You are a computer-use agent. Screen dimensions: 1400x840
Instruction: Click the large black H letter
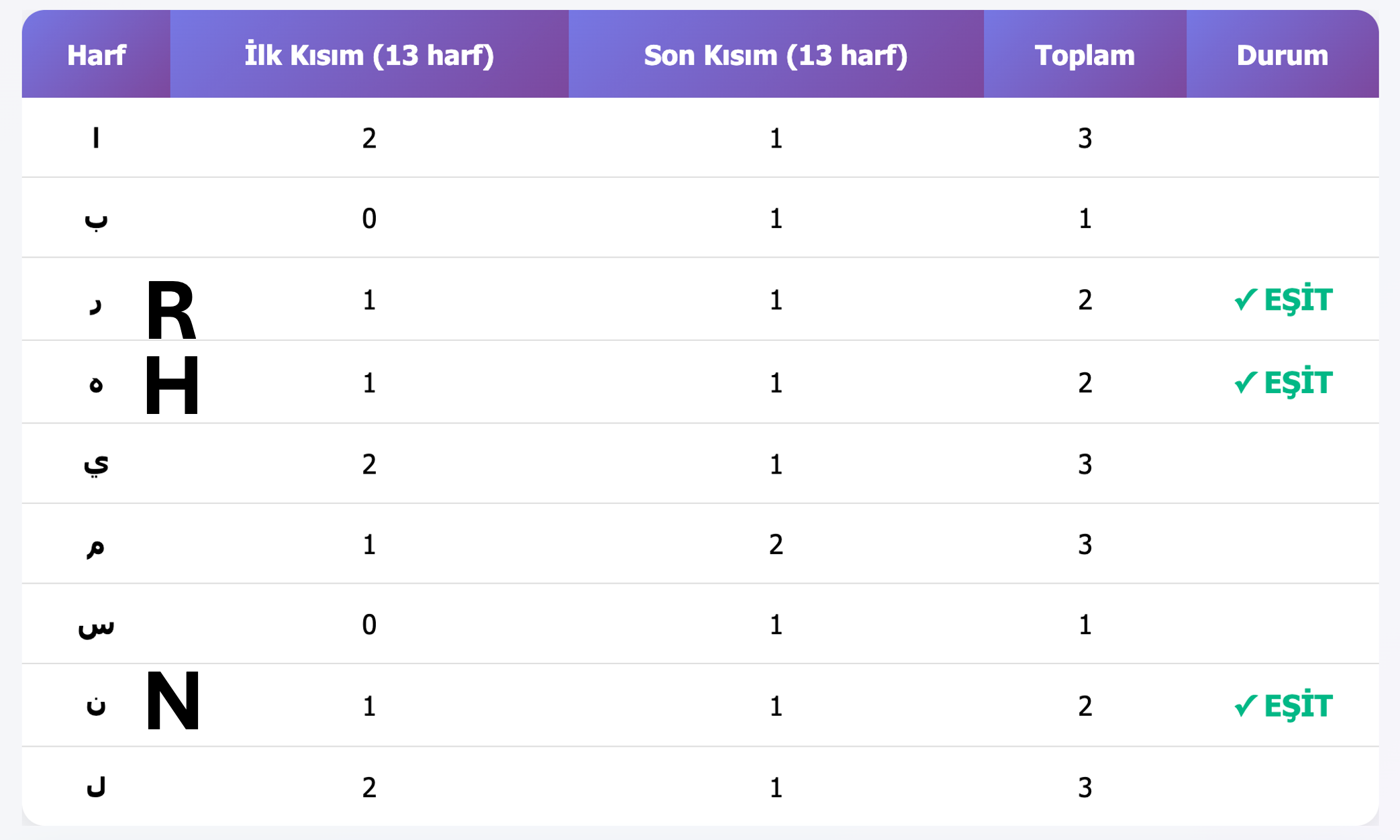tap(172, 386)
